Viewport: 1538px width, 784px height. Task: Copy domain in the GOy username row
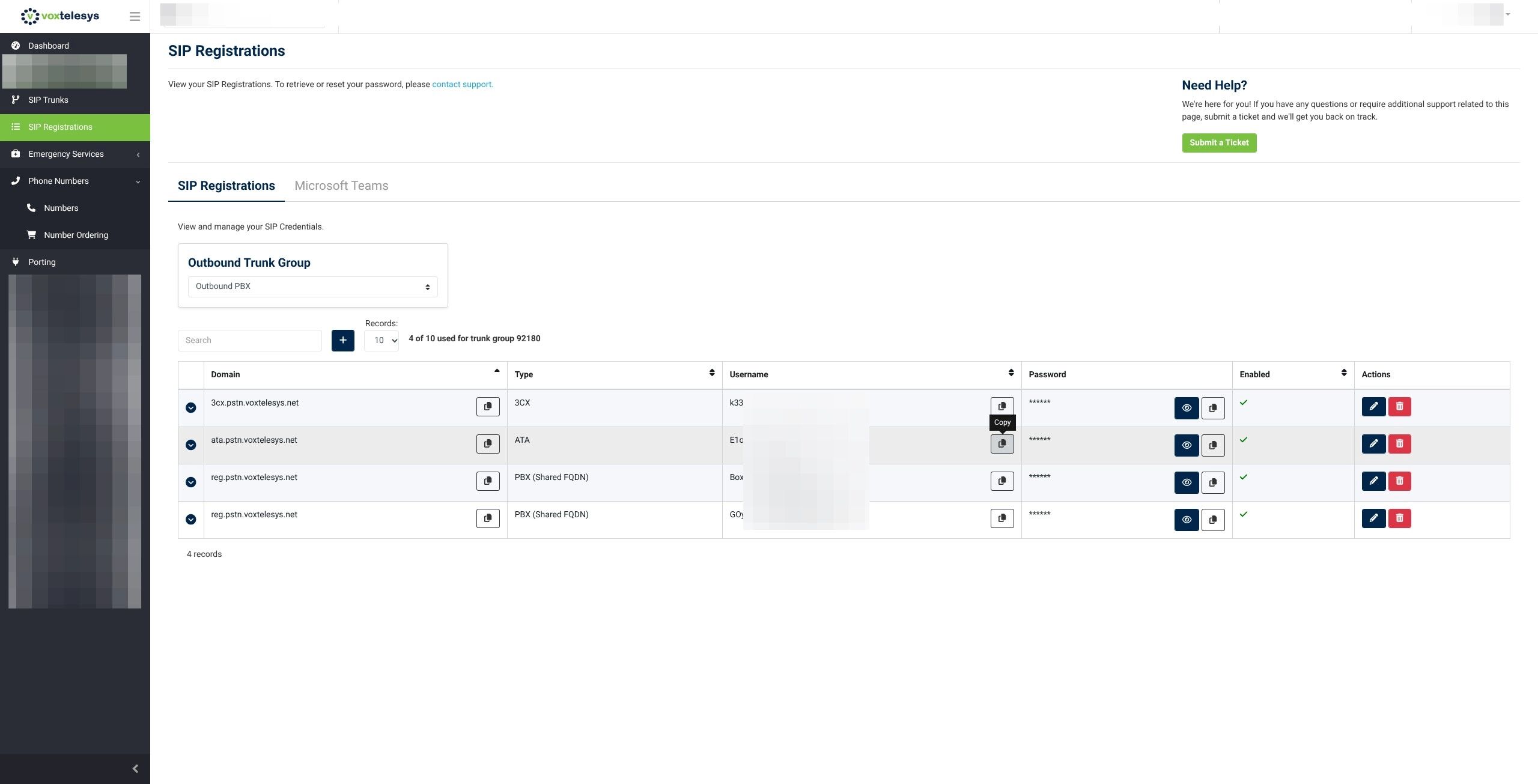point(488,518)
